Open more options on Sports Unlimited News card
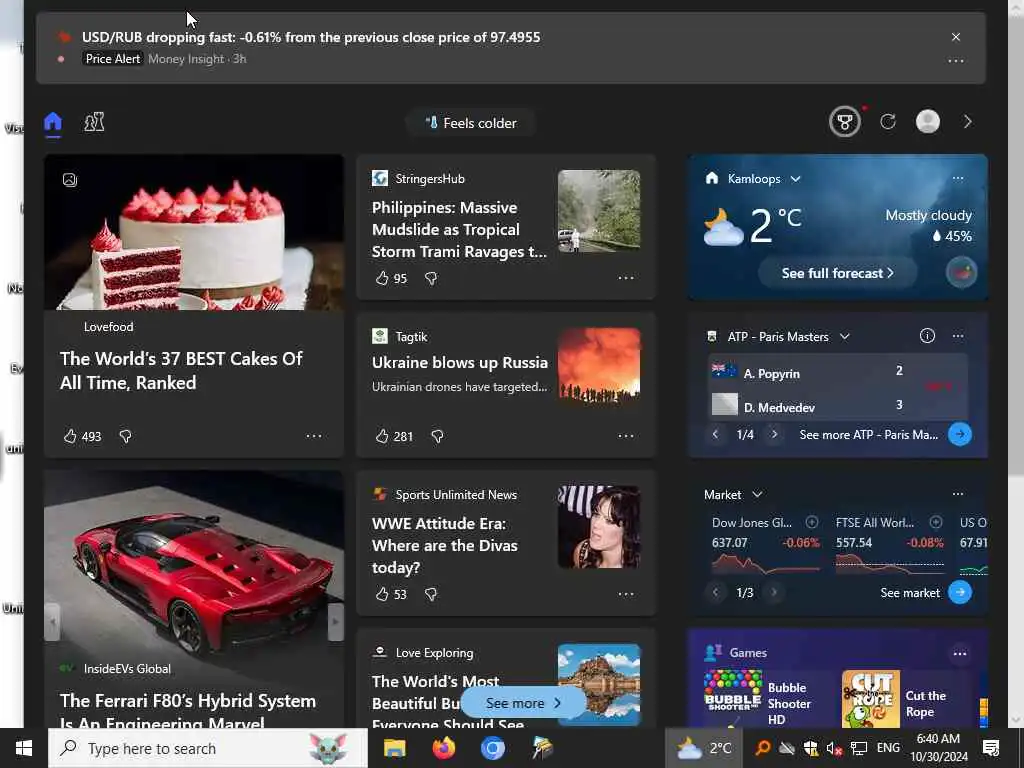Viewport: 1024px width, 768px height. pyautogui.click(x=626, y=594)
